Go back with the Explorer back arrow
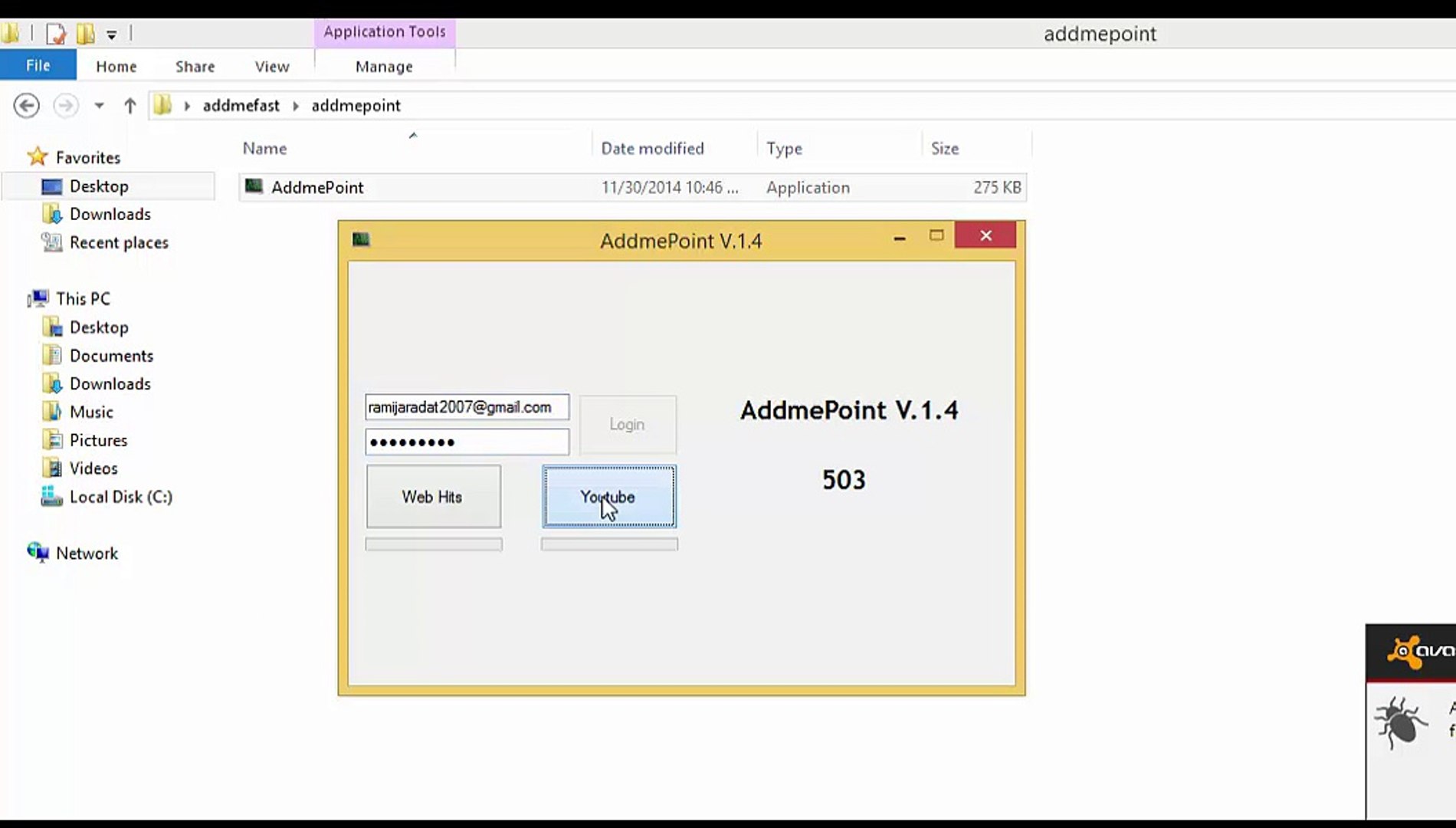Screen dimensions: 1456x828 (x=27, y=106)
